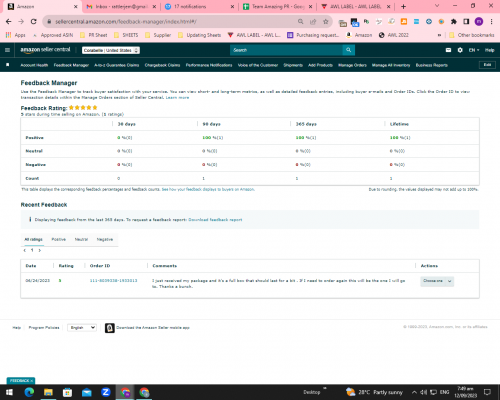The image size is (500, 400).
Task: Open the Seller Central hamburger menu
Action: 7,50
